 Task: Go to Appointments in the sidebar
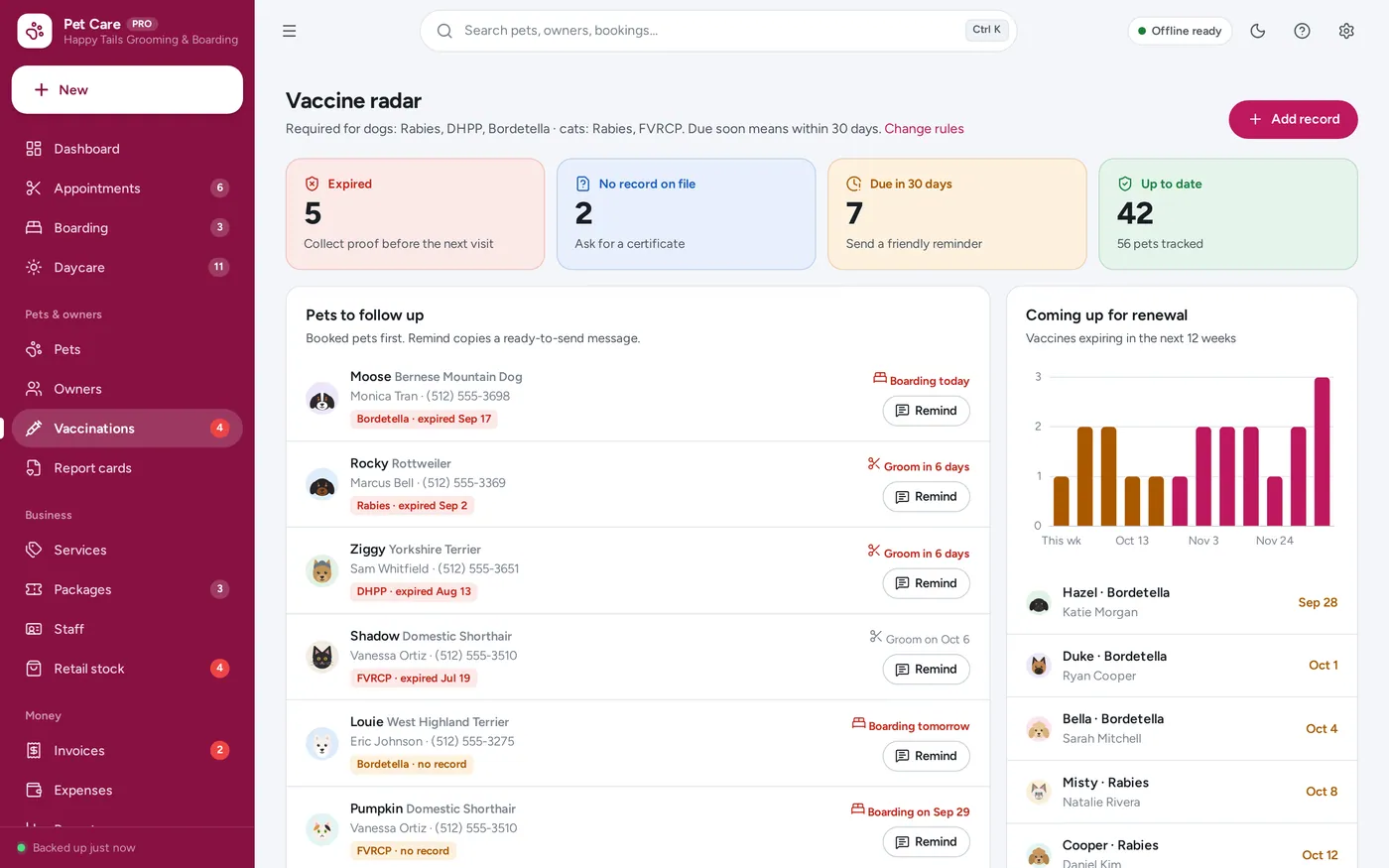127,188
